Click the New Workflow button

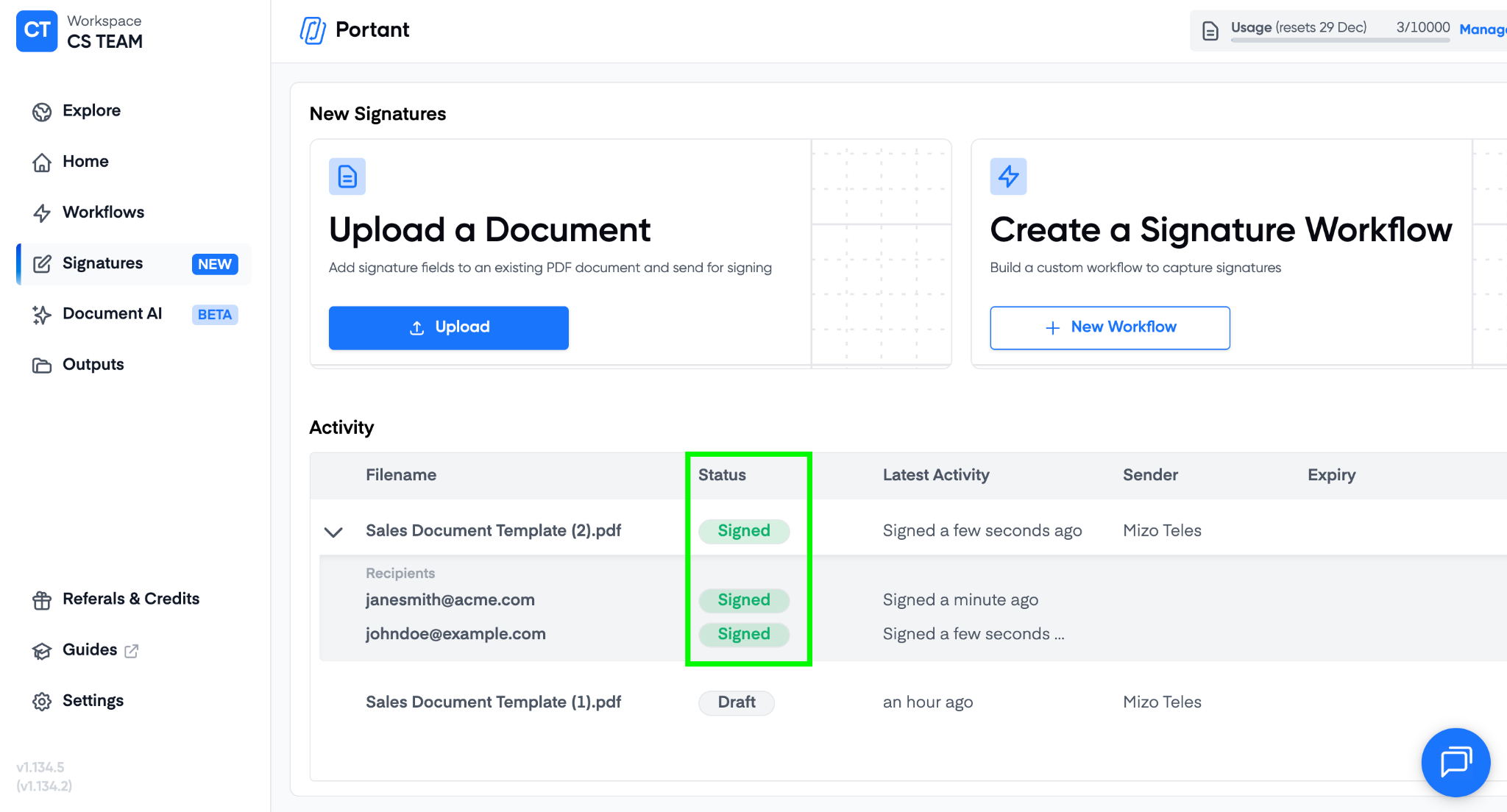point(1110,327)
